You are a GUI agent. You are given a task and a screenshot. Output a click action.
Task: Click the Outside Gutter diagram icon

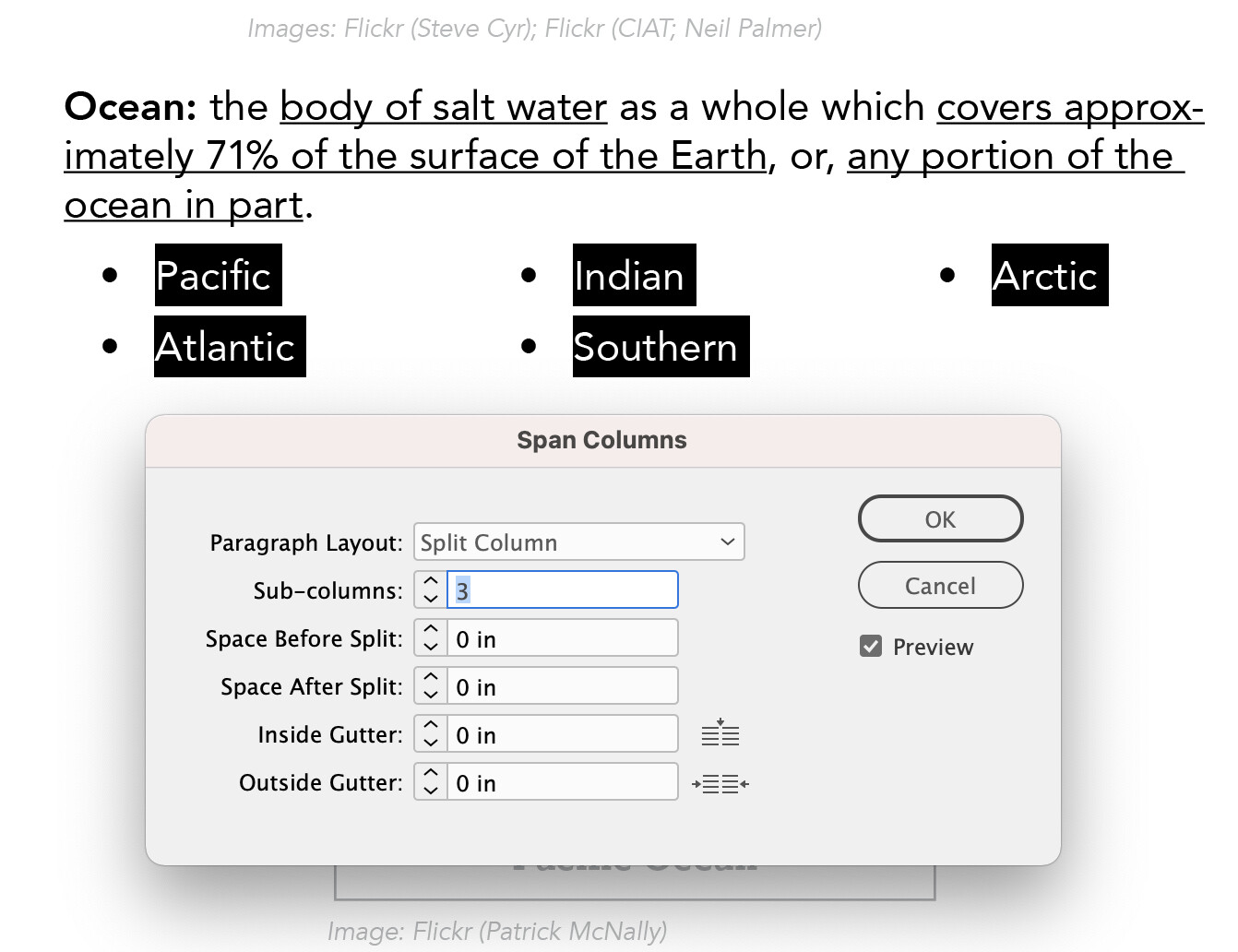click(720, 781)
